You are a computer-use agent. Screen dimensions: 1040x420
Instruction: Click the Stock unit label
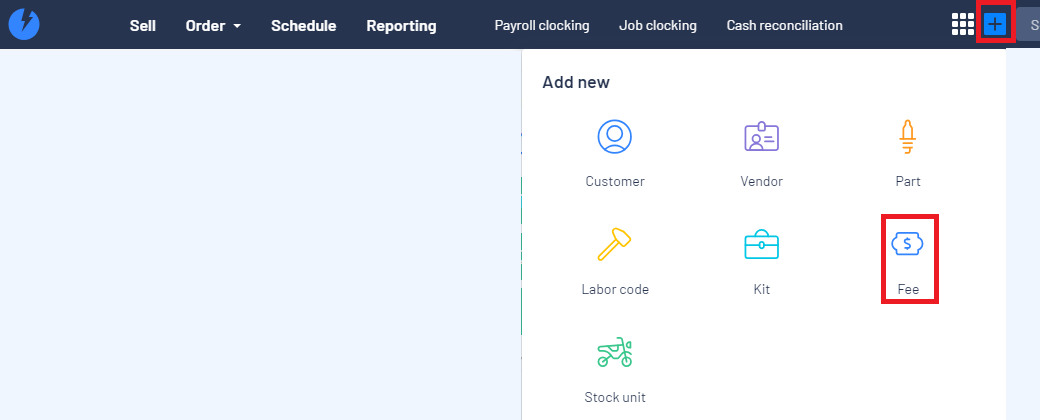(x=615, y=397)
